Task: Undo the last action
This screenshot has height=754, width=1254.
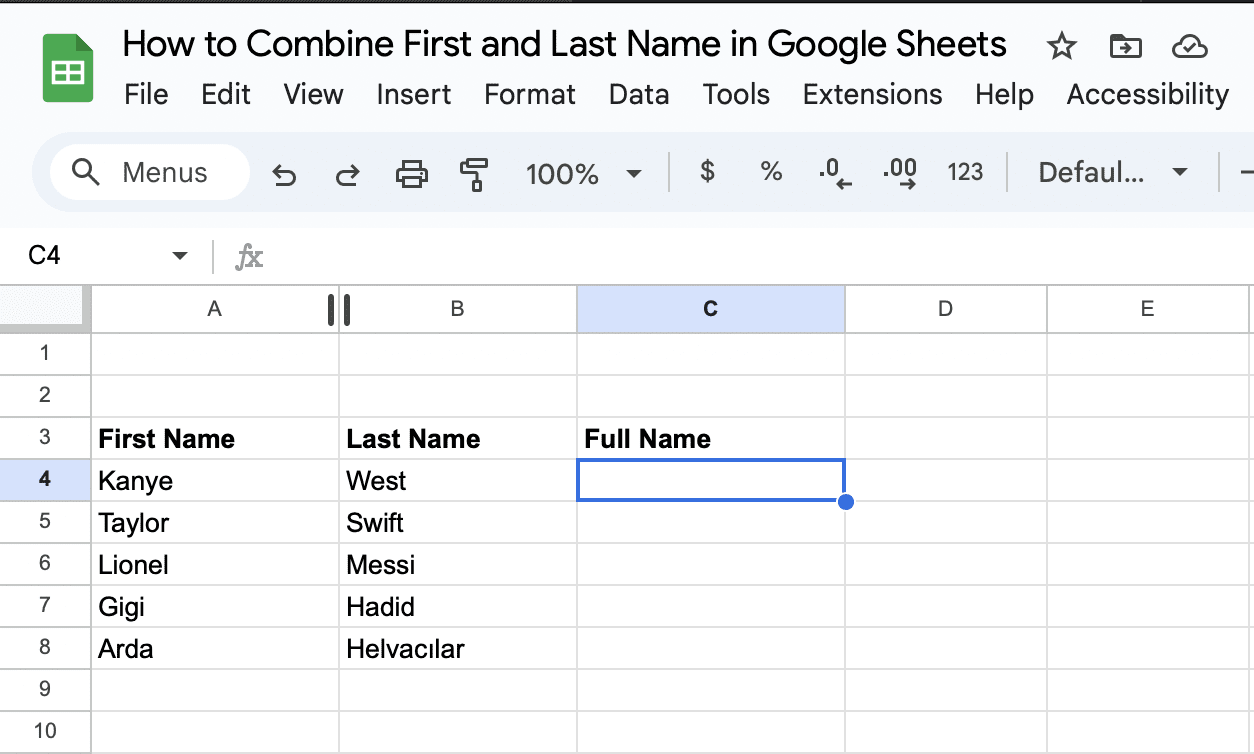Action: 285,174
